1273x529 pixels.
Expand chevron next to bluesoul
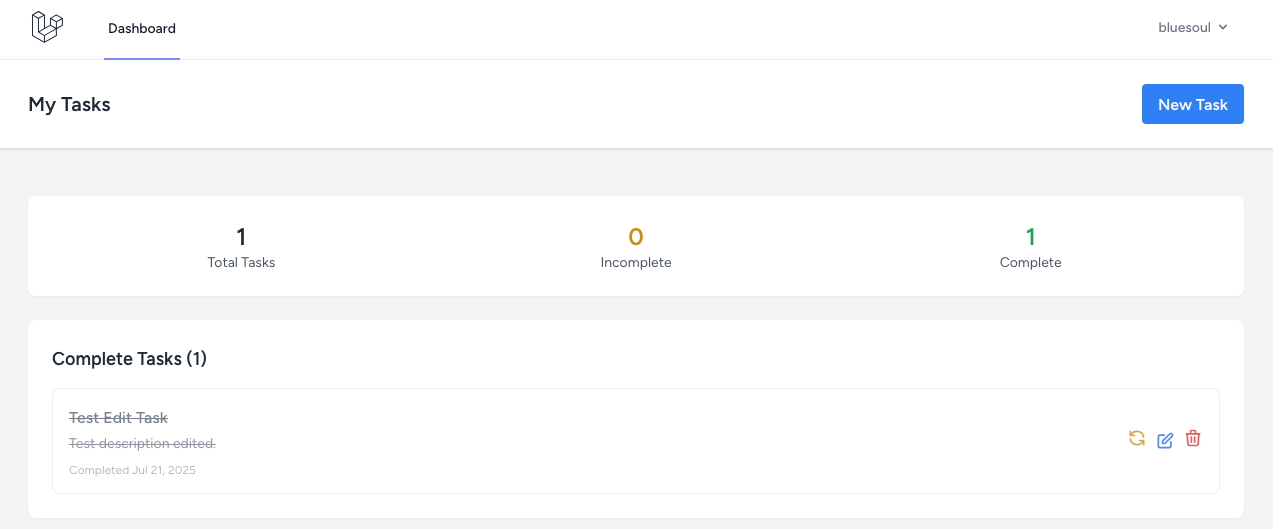pyautogui.click(x=1223, y=28)
